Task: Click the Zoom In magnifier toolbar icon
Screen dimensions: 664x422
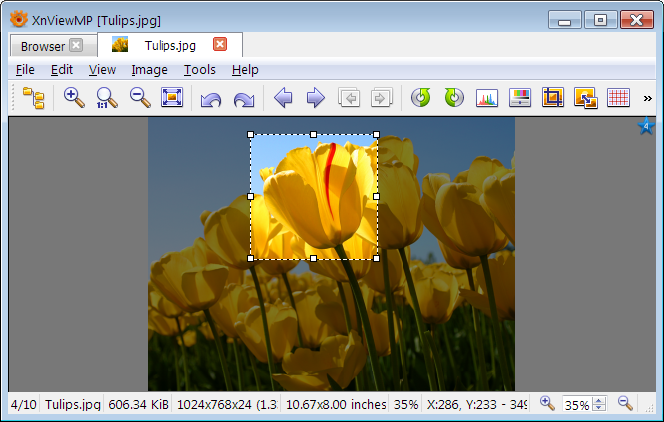Action: click(74, 98)
